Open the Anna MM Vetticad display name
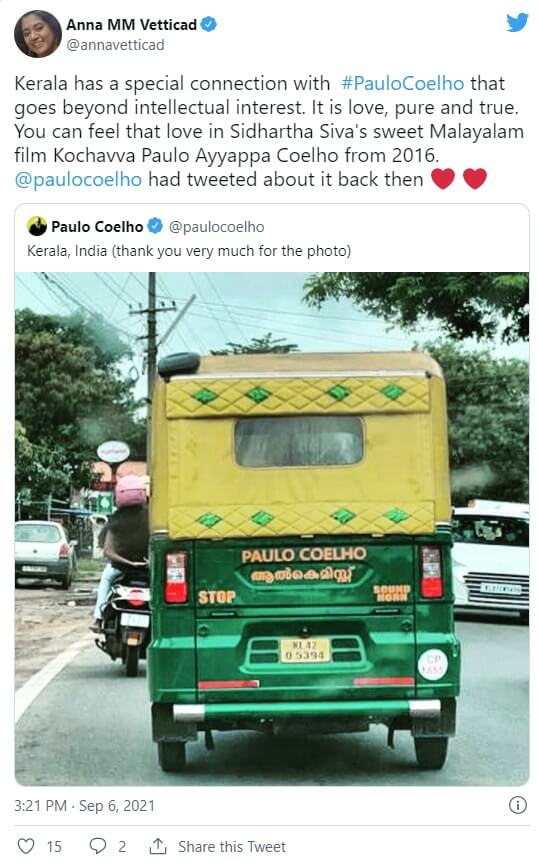Image resolution: width=540 pixels, height=861 pixels. 131,25
